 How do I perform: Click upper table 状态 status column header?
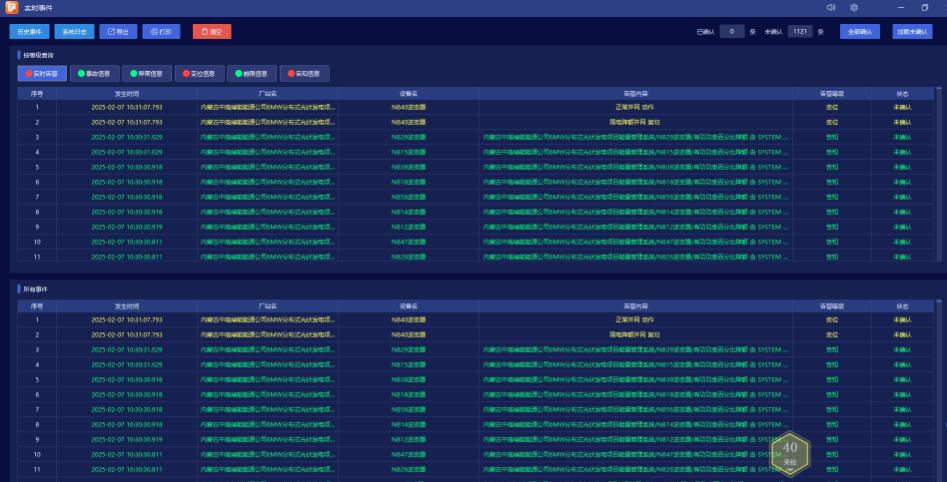coord(902,94)
